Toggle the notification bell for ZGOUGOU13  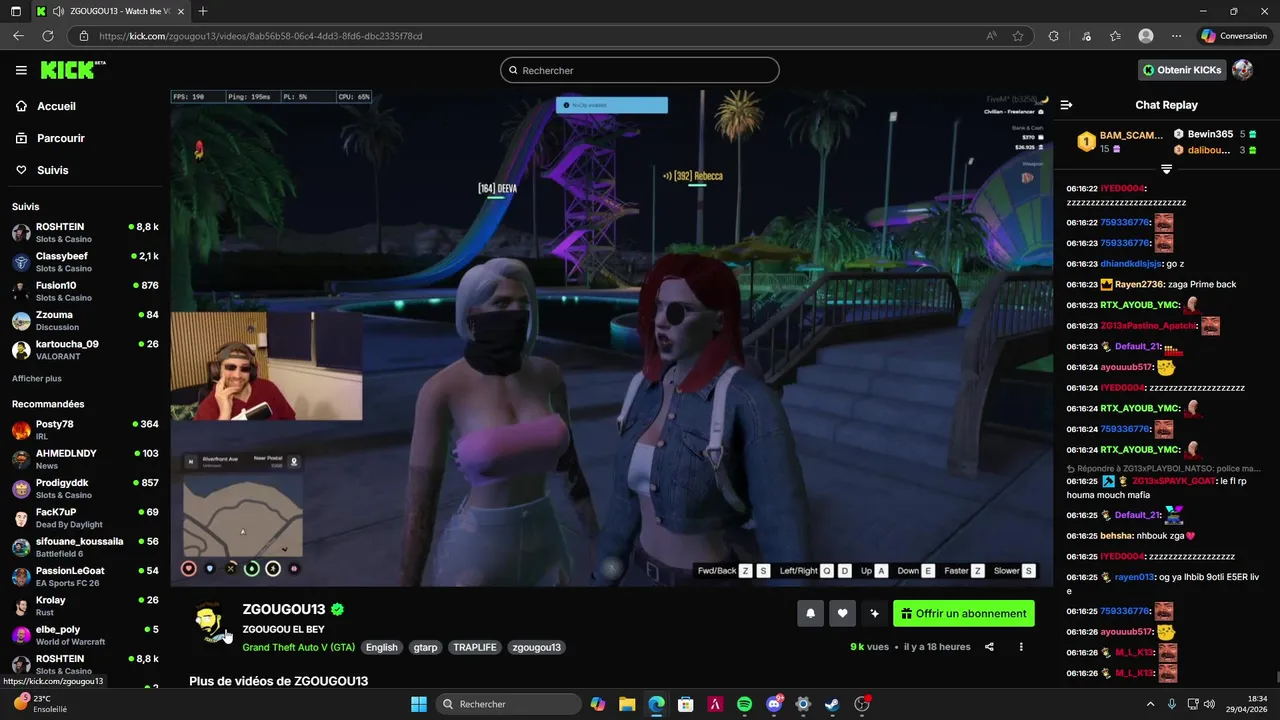[811, 614]
